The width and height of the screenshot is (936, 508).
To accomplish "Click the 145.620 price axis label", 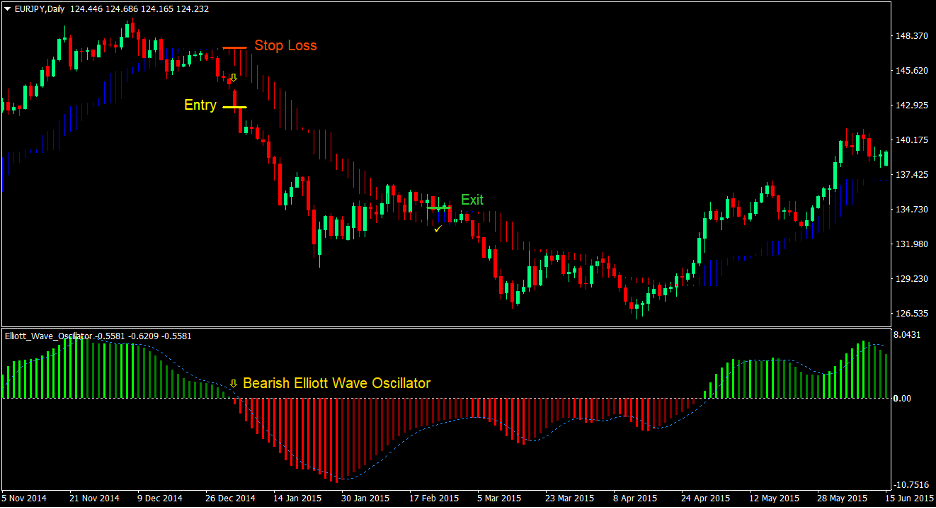I will coord(912,70).
